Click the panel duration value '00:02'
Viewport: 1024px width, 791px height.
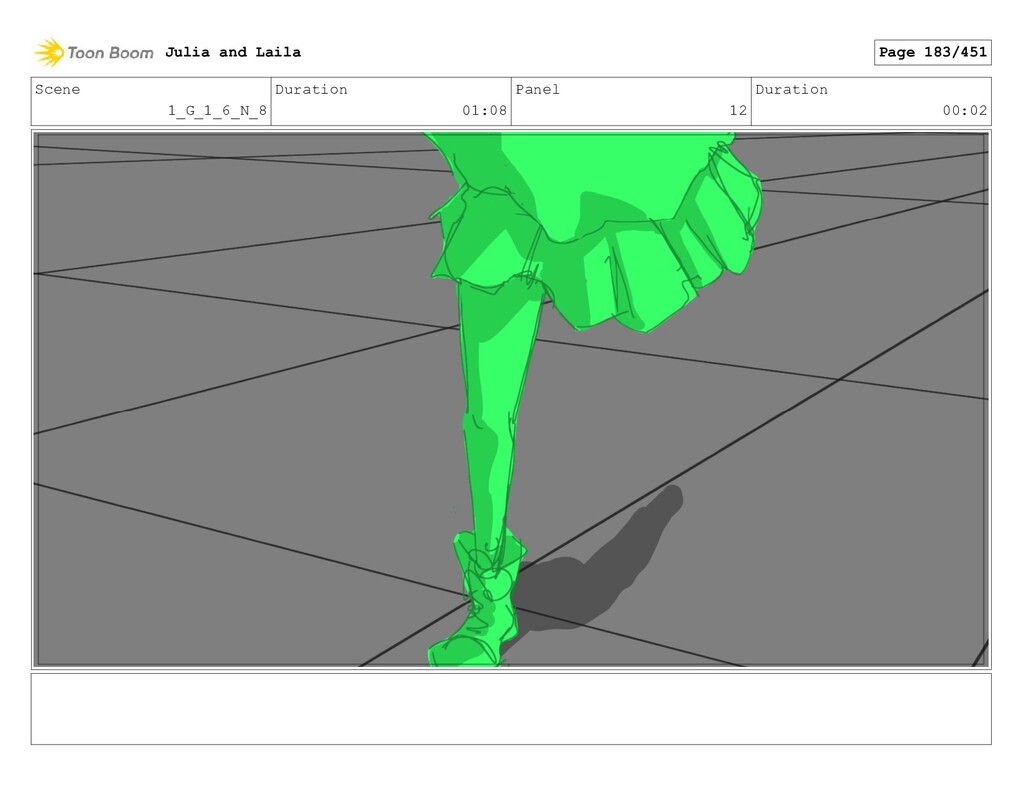click(x=965, y=110)
